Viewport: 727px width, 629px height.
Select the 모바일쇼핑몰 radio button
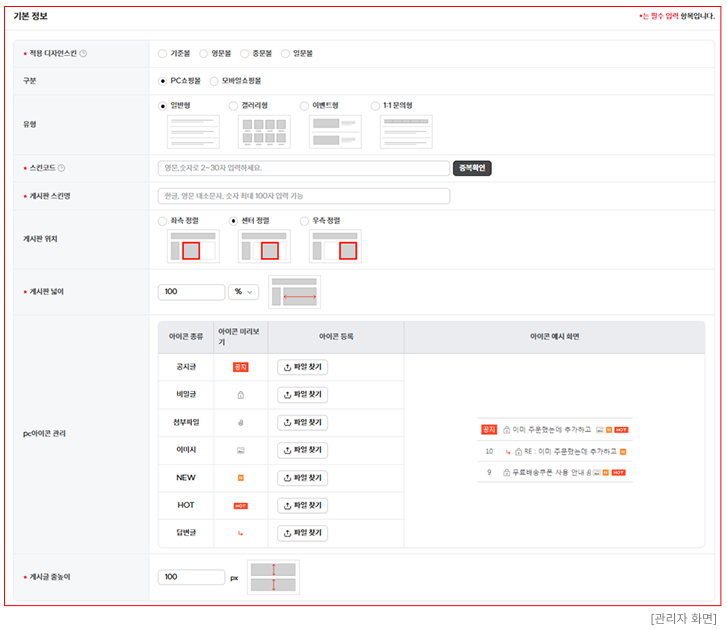click(215, 80)
